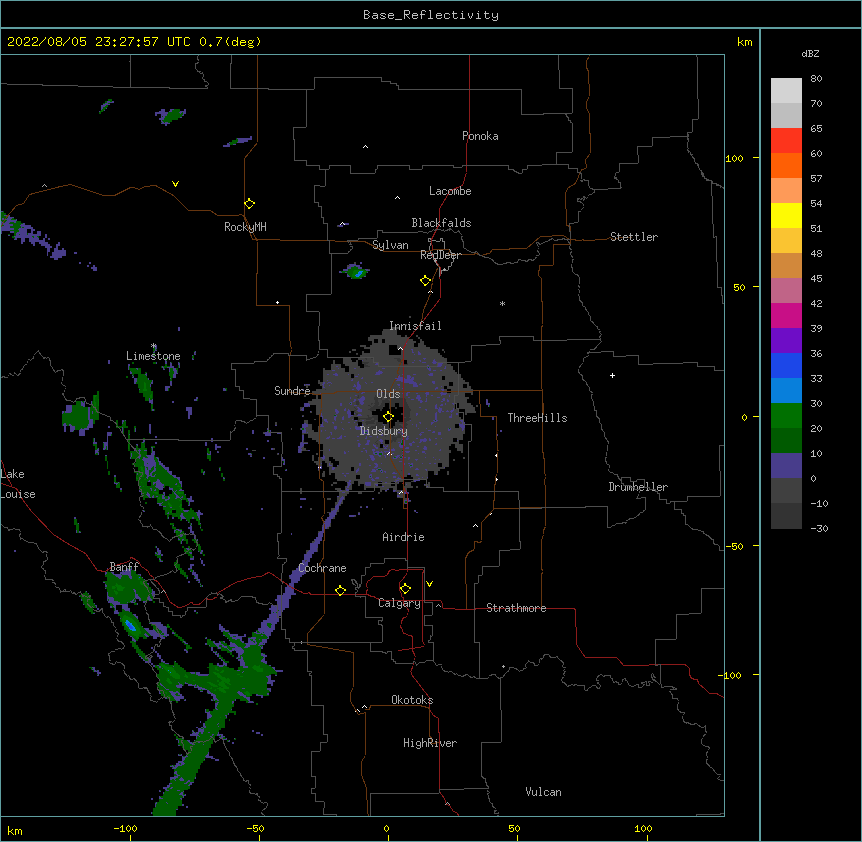The height and width of the screenshot is (842, 862).
Task: Click the Airdrie city label
Action: pos(403,537)
